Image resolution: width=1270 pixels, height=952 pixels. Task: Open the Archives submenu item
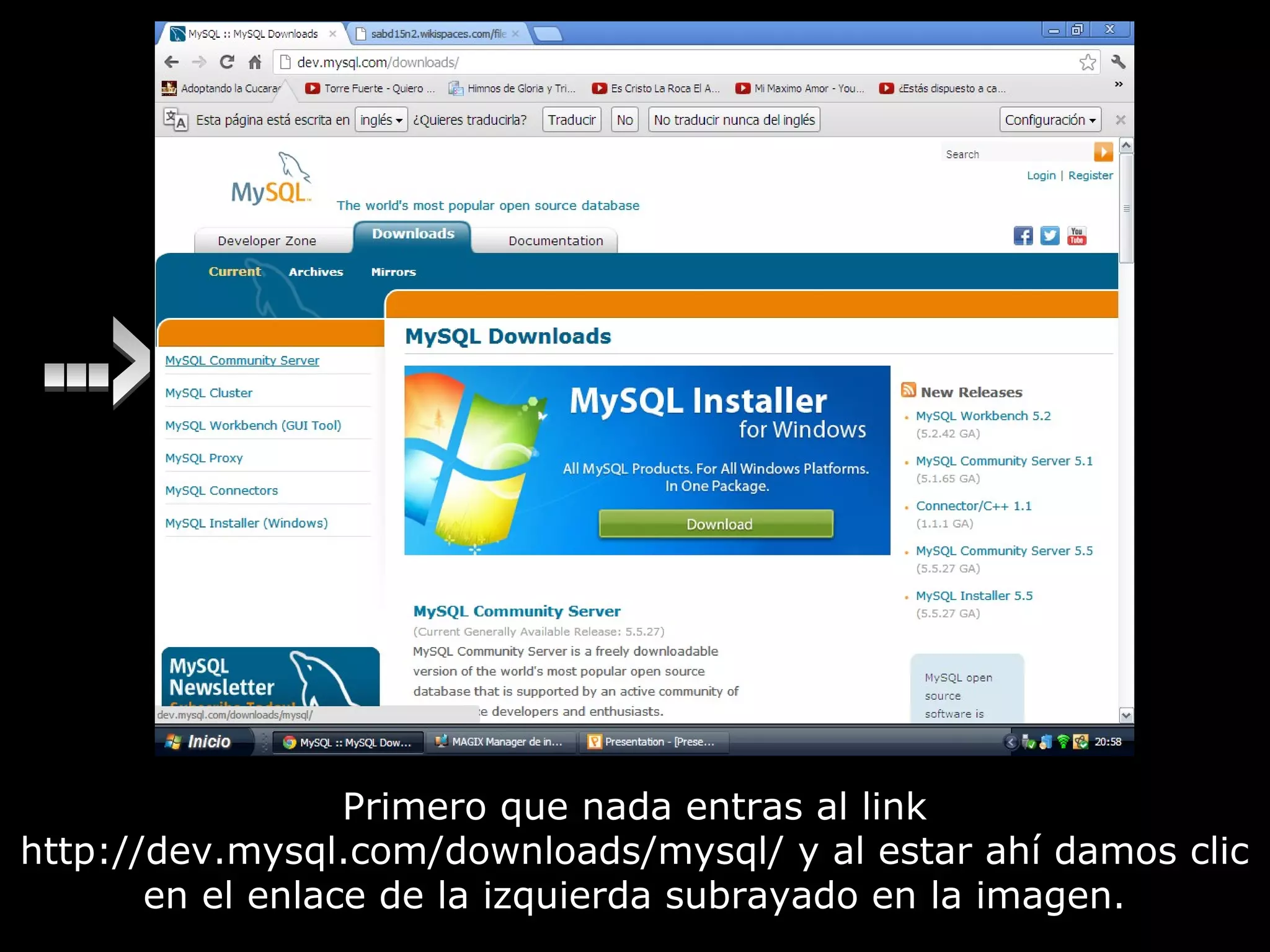pos(316,271)
